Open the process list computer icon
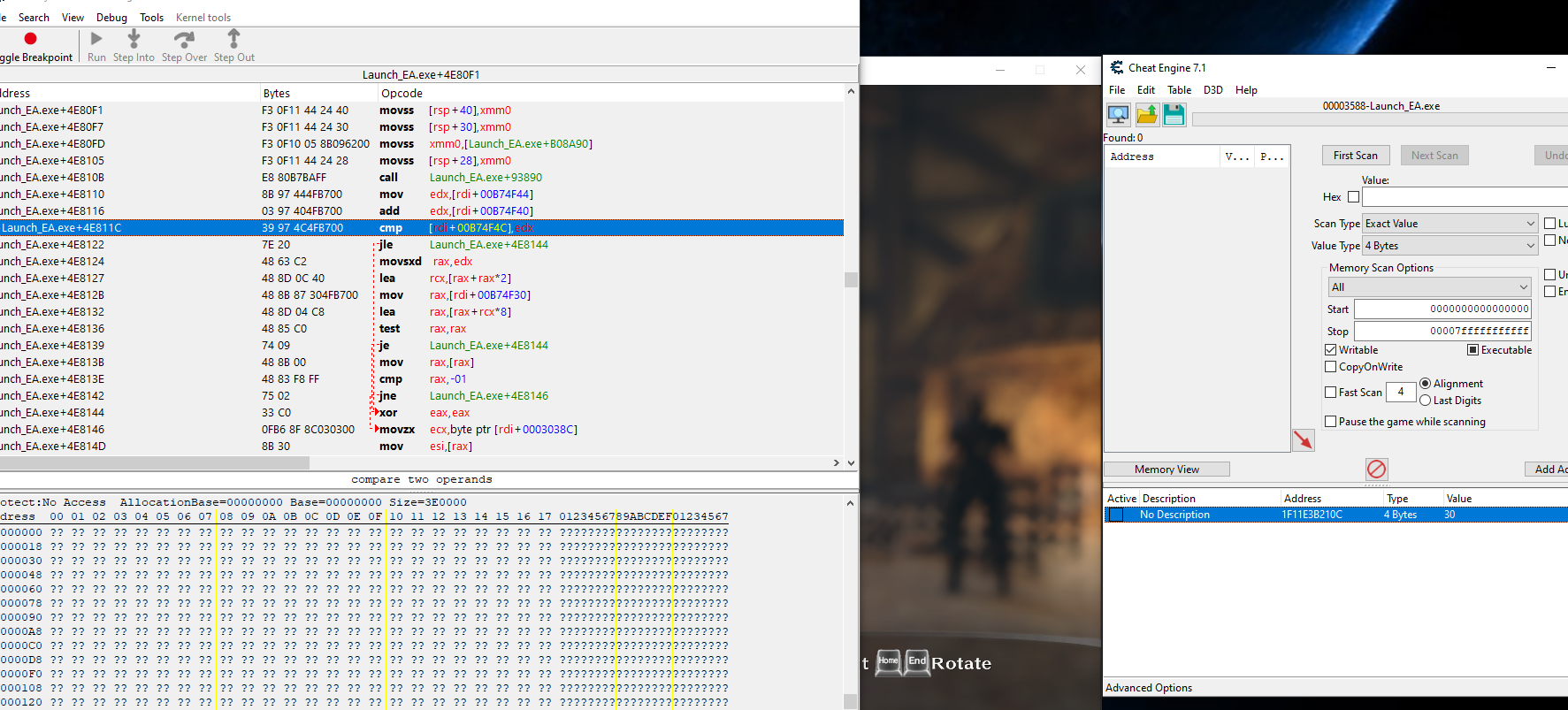Viewport: 1568px width, 710px height. 1119,114
